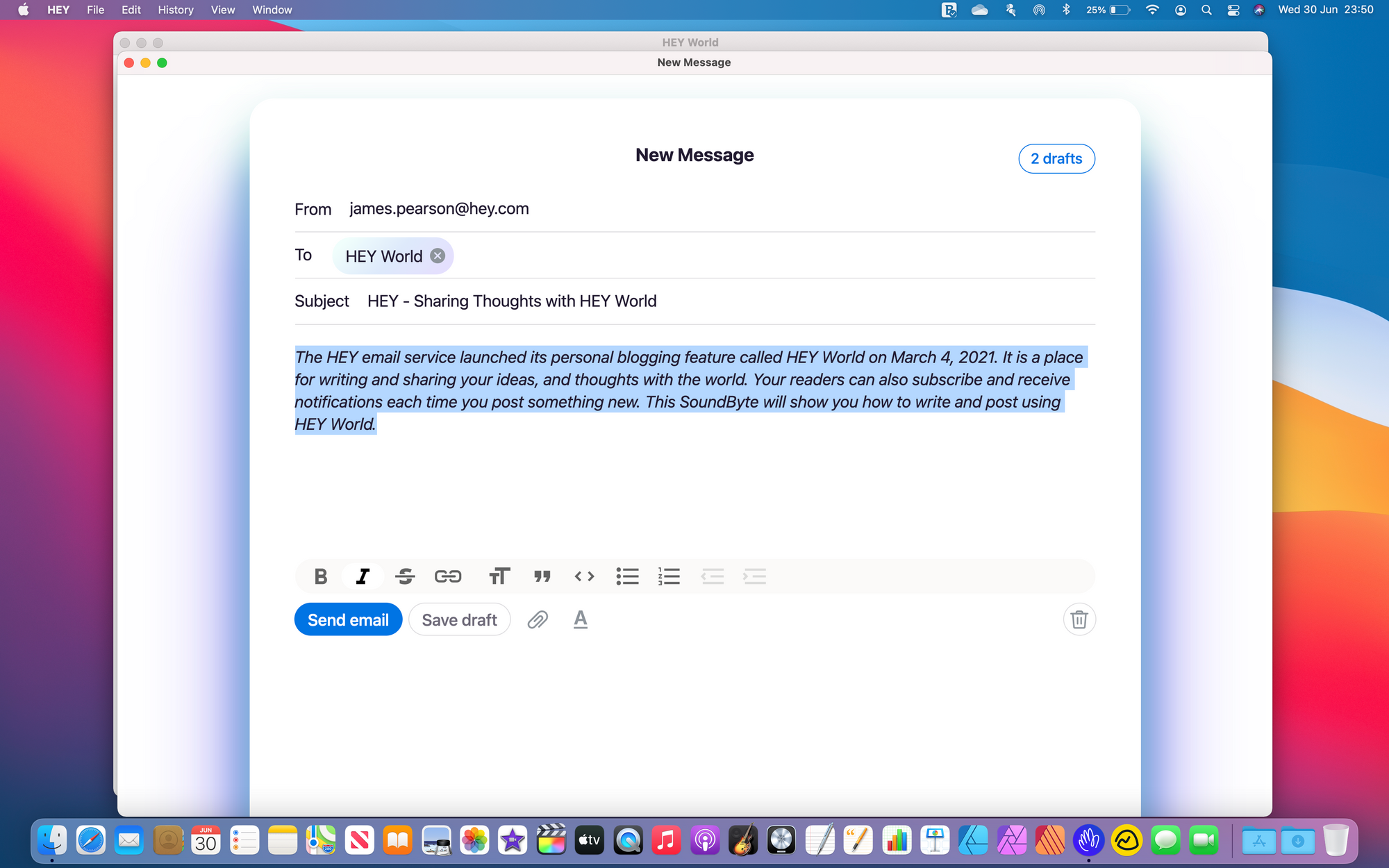Format selection as code

[584, 576]
